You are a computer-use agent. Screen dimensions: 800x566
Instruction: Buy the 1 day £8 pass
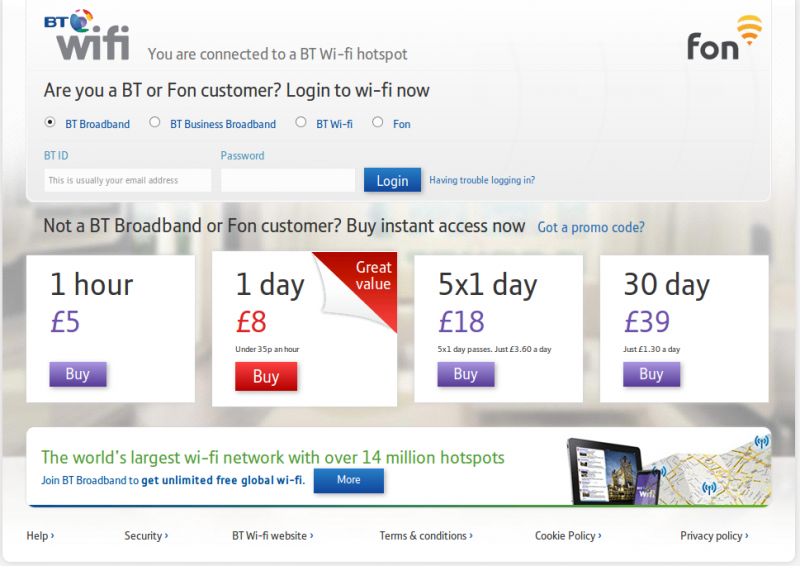(x=266, y=377)
